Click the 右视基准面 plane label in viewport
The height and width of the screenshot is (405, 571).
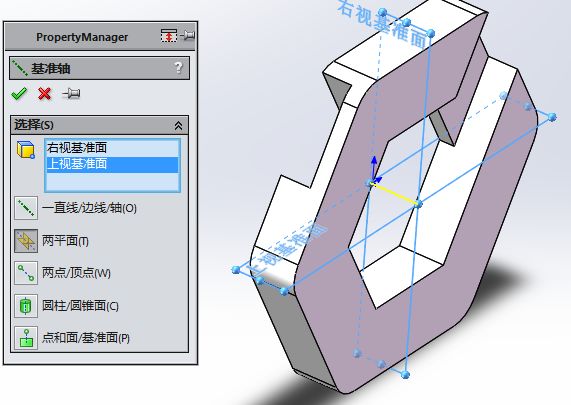point(381,24)
